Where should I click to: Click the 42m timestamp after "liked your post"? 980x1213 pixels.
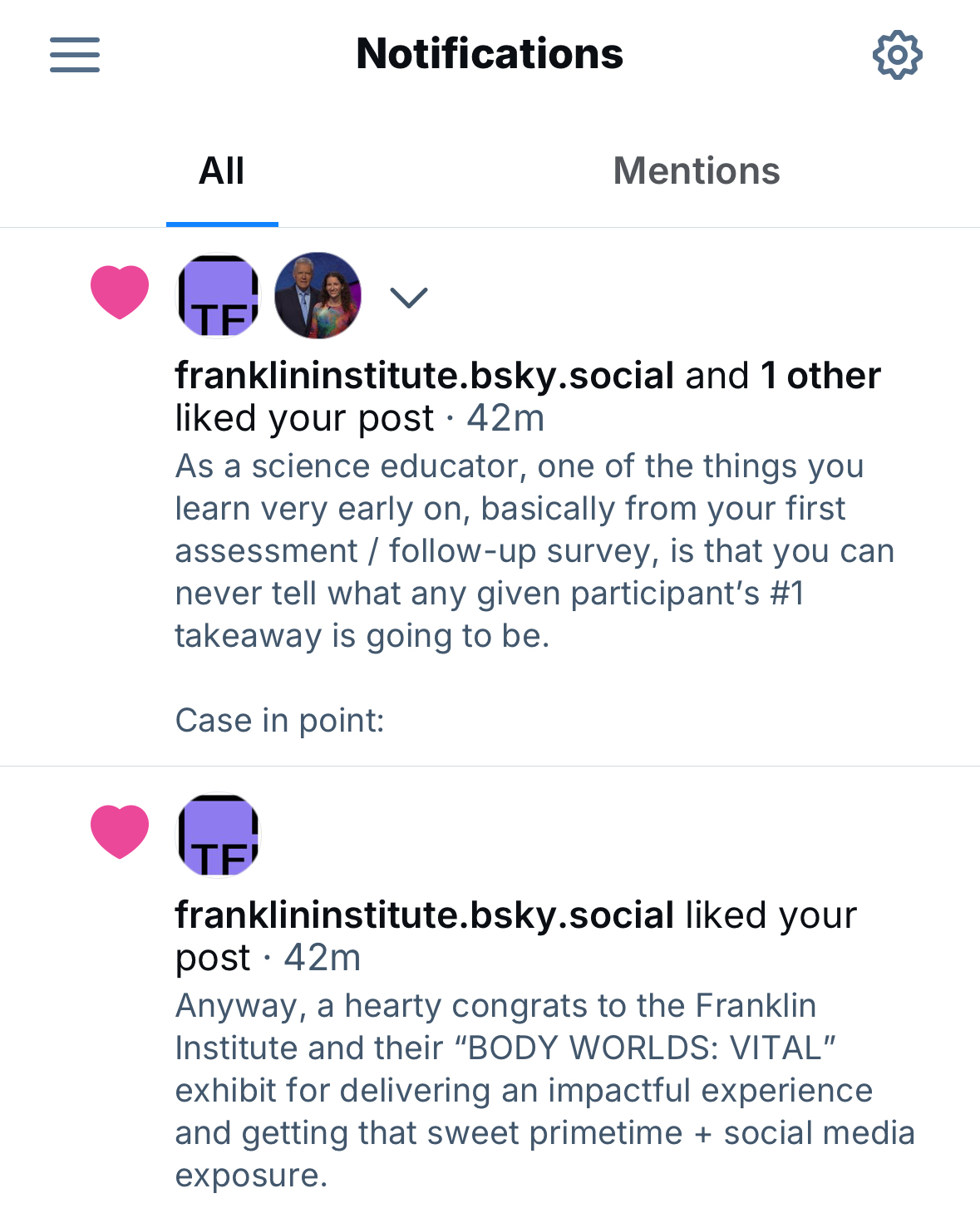tap(505, 418)
